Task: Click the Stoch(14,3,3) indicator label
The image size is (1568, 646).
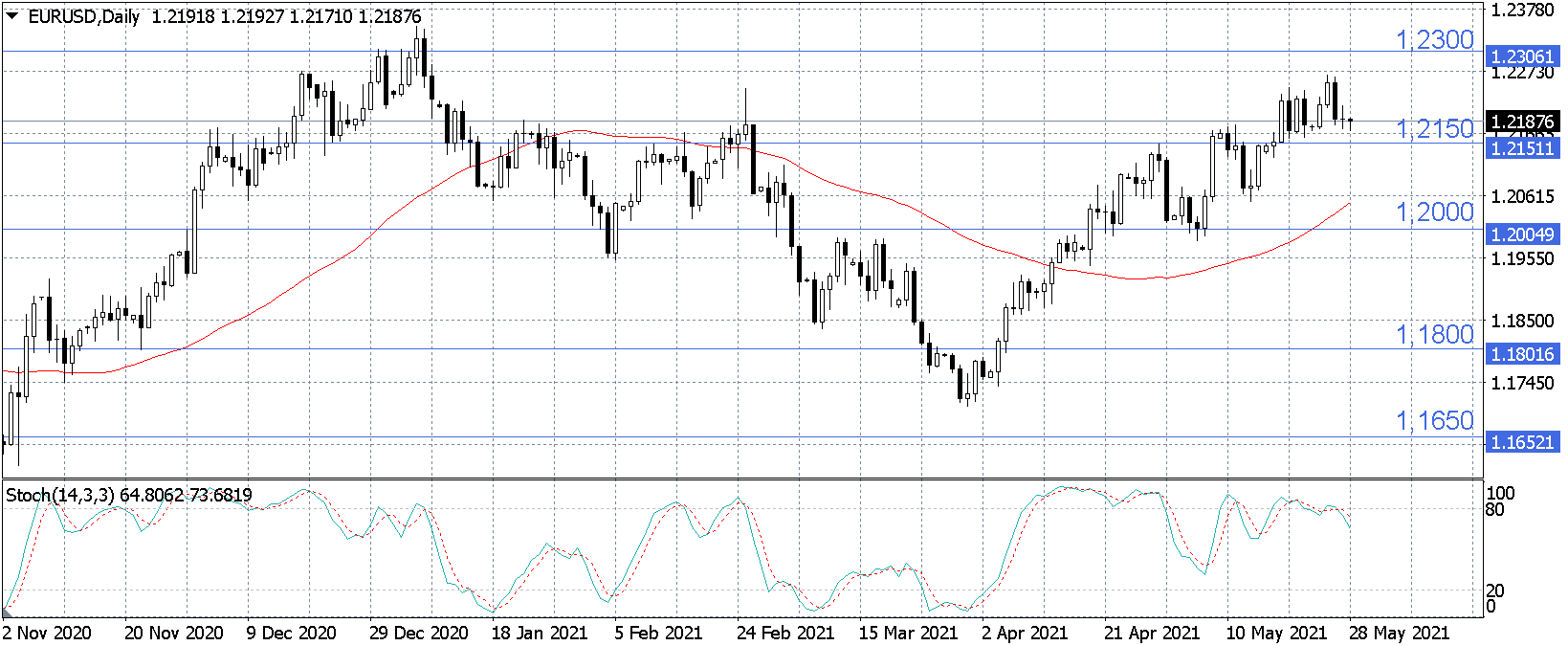Action: (x=60, y=495)
